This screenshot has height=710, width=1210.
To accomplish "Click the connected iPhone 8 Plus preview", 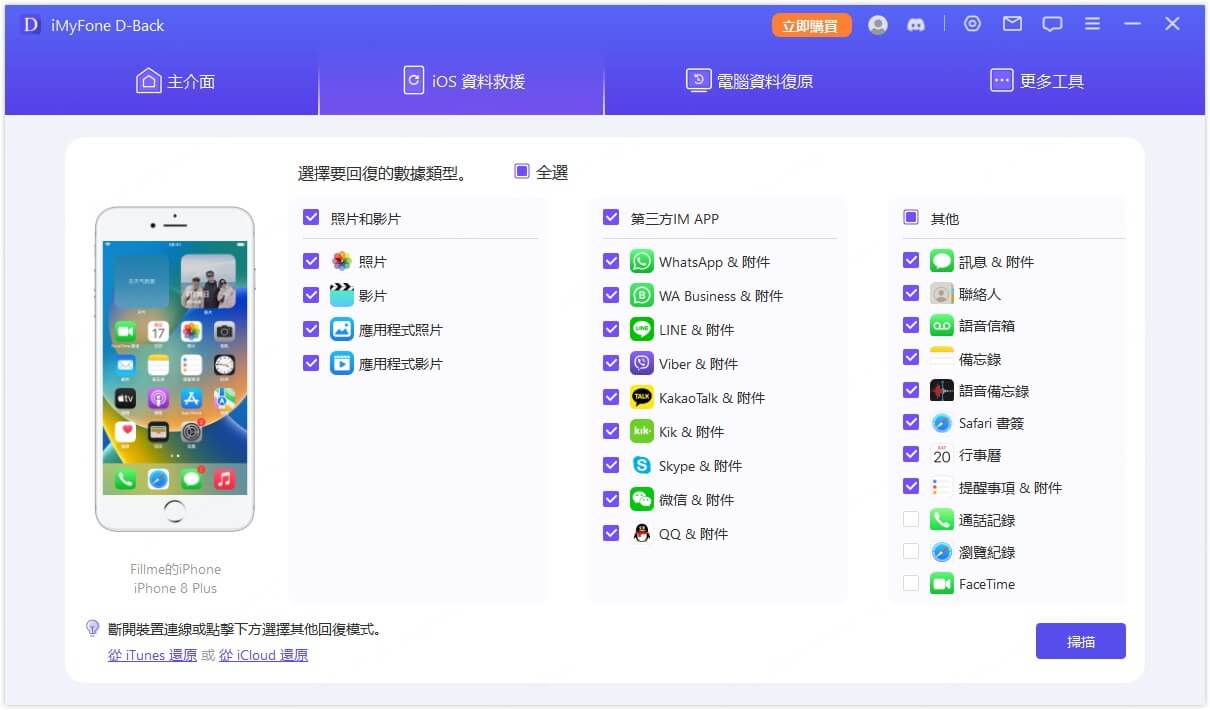I will click(x=174, y=368).
